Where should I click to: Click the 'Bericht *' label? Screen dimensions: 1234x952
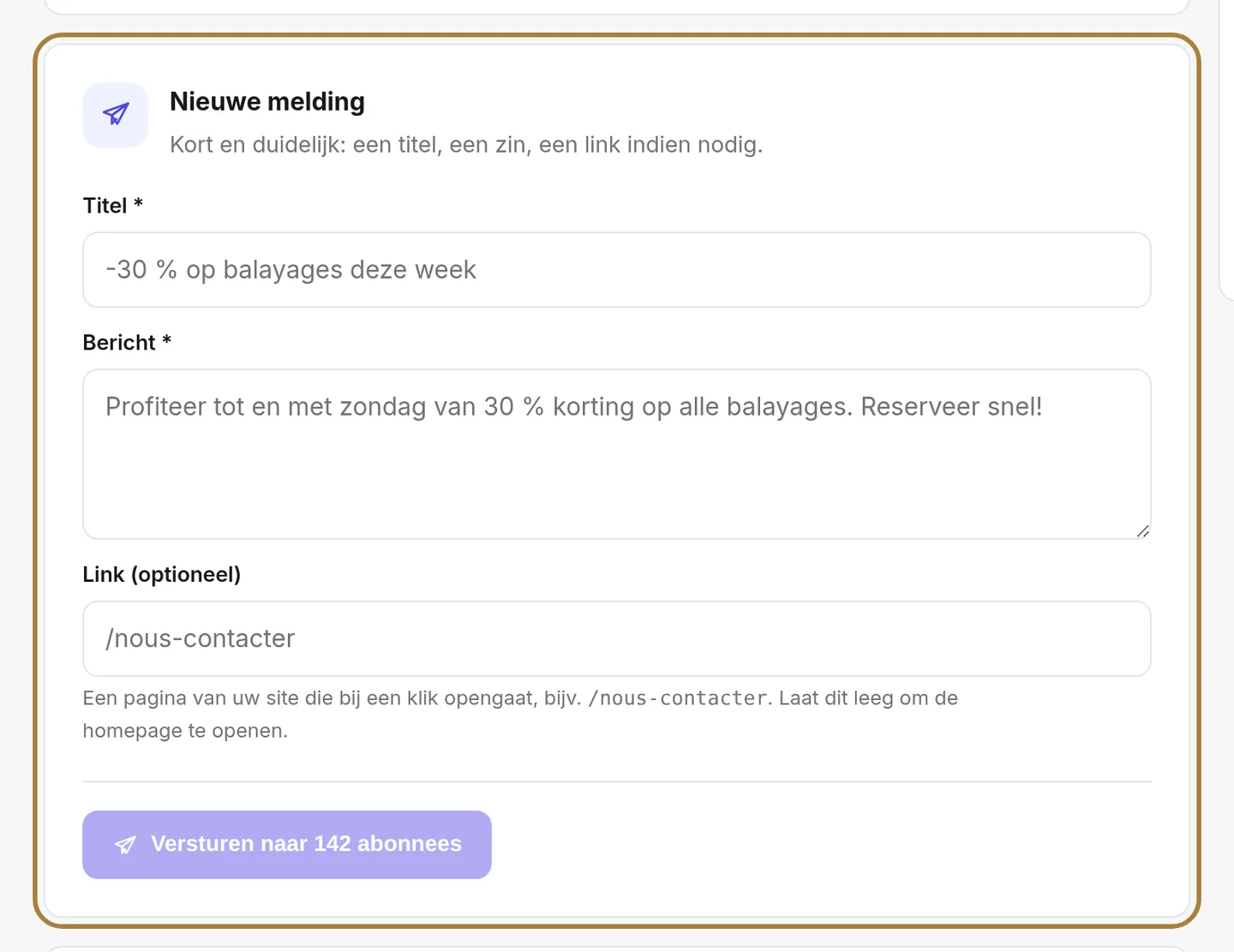point(127,343)
